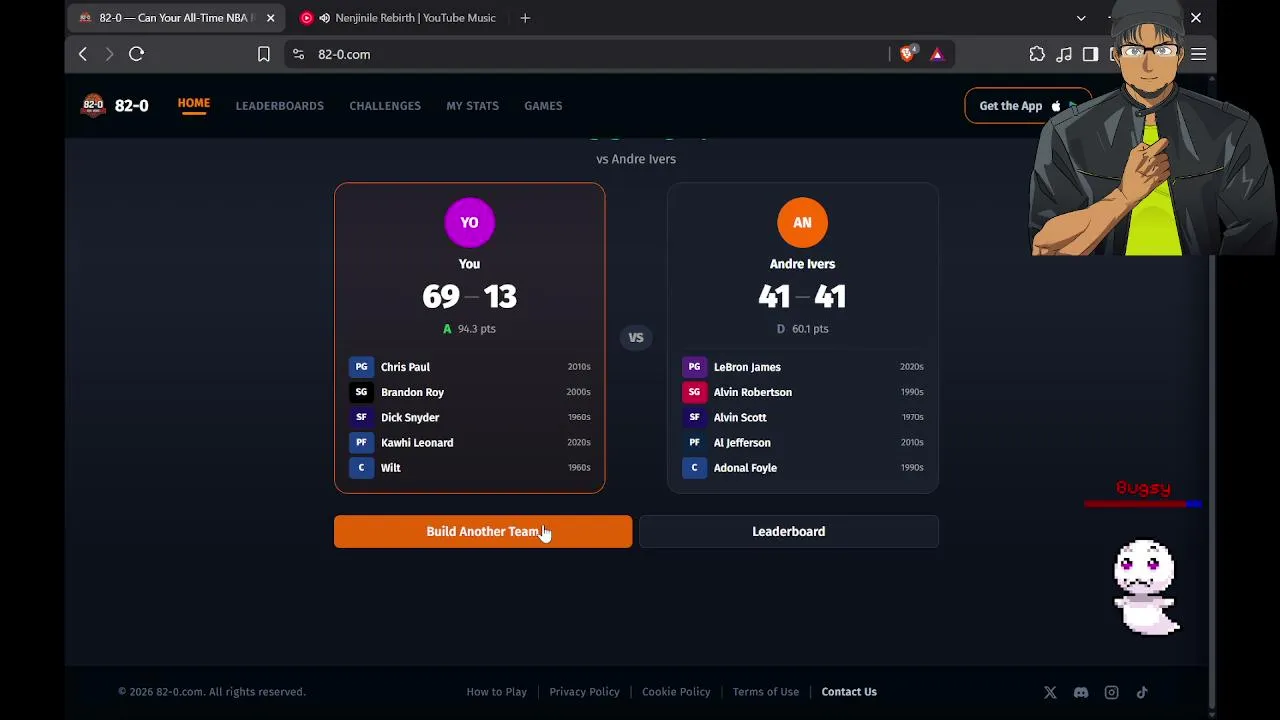Open the Terms of Use footer link
This screenshot has height=720, width=1280.
pos(766,692)
